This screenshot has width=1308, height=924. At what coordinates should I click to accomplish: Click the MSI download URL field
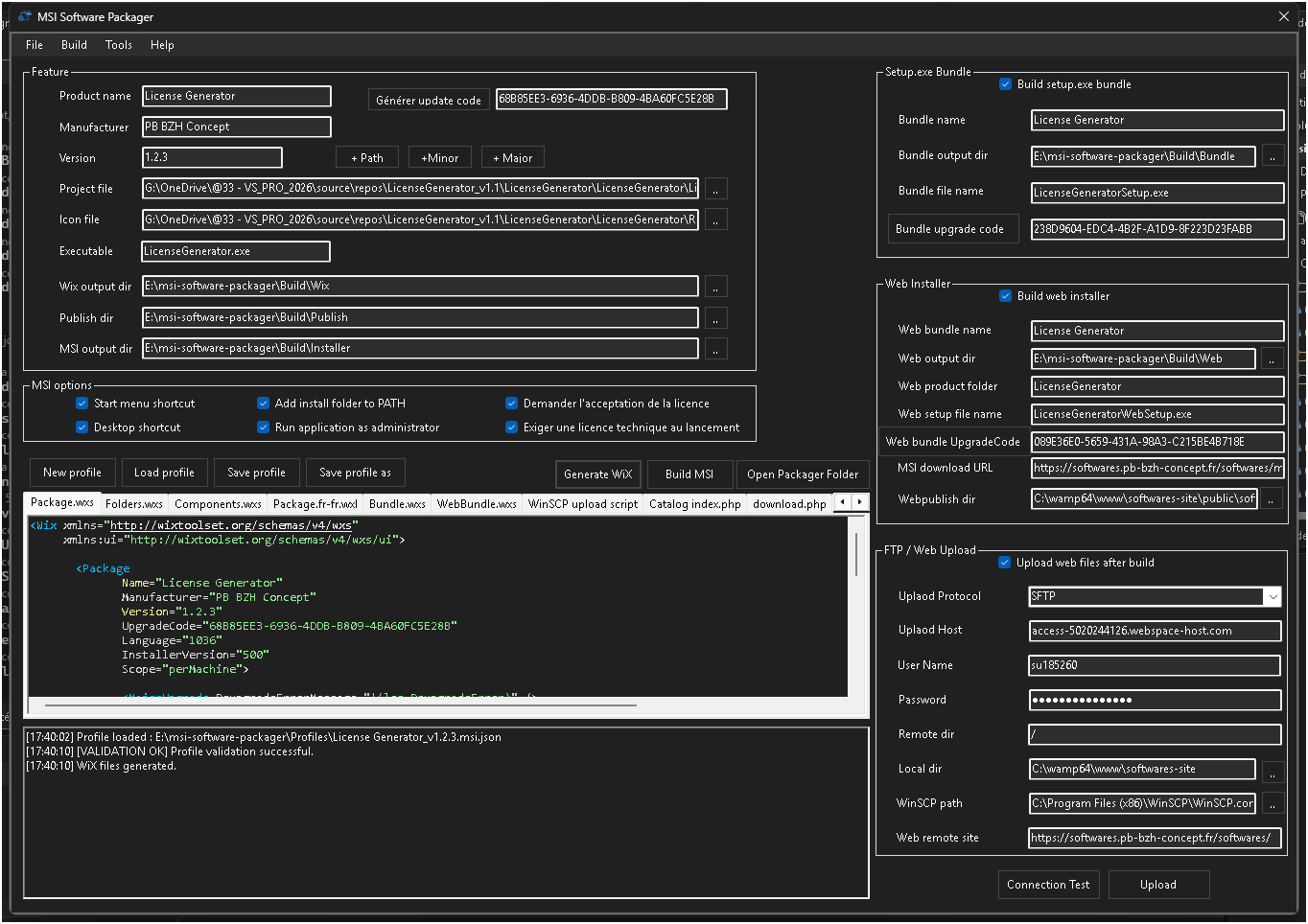(x=1157, y=468)
